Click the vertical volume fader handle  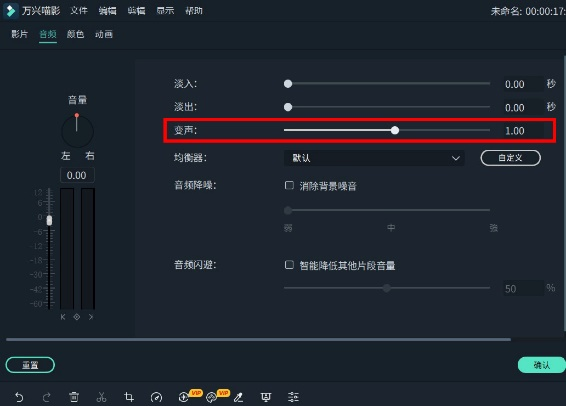(x=49, y=220)
